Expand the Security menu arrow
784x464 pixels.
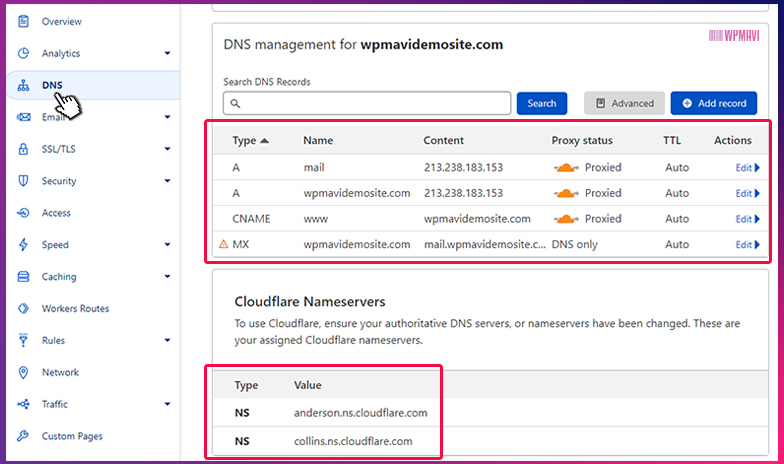click(x=168, y=180)
